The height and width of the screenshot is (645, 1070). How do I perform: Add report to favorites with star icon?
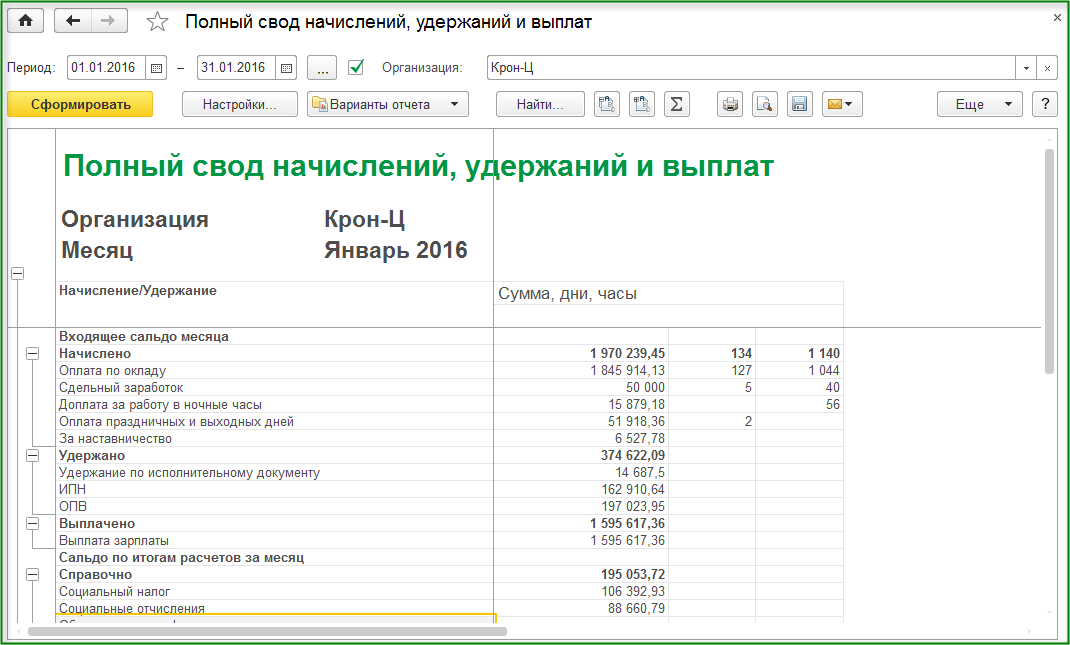click(157, 22)
